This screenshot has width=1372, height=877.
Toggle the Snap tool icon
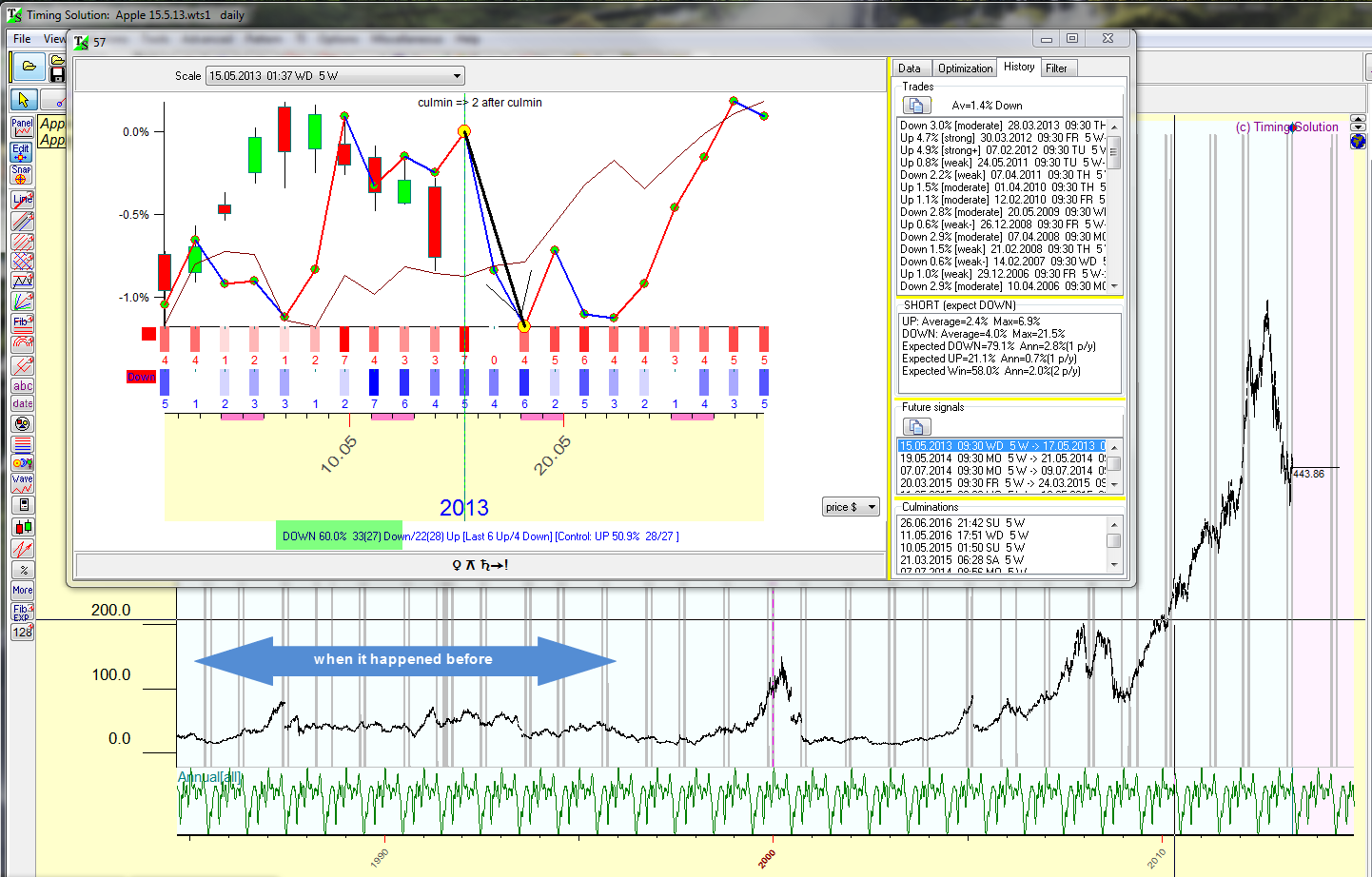22,174
